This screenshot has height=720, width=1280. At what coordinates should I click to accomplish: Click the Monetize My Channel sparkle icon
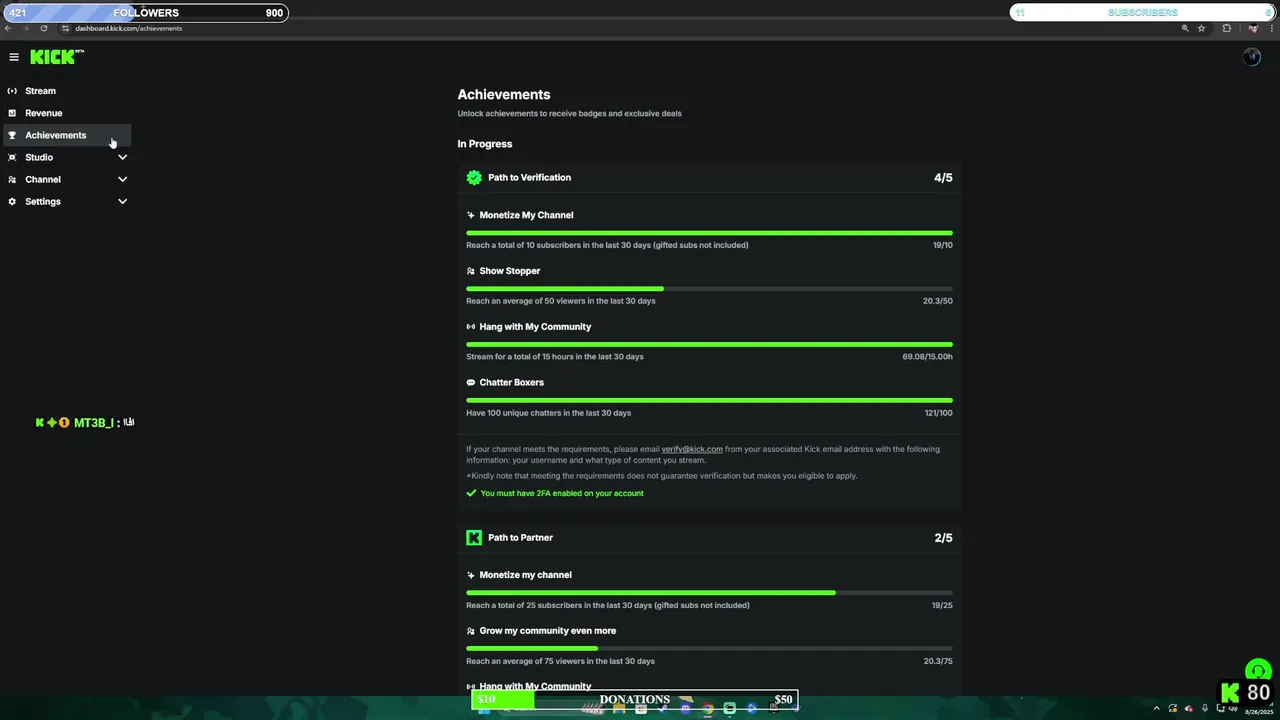pos(471,215)
